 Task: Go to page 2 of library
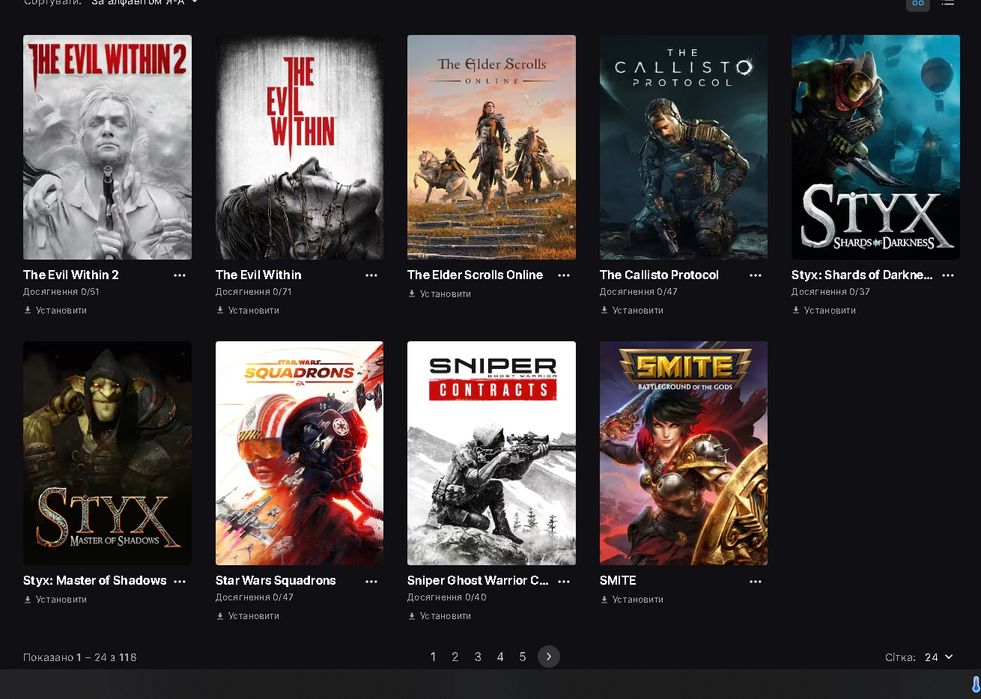point(455,656)
